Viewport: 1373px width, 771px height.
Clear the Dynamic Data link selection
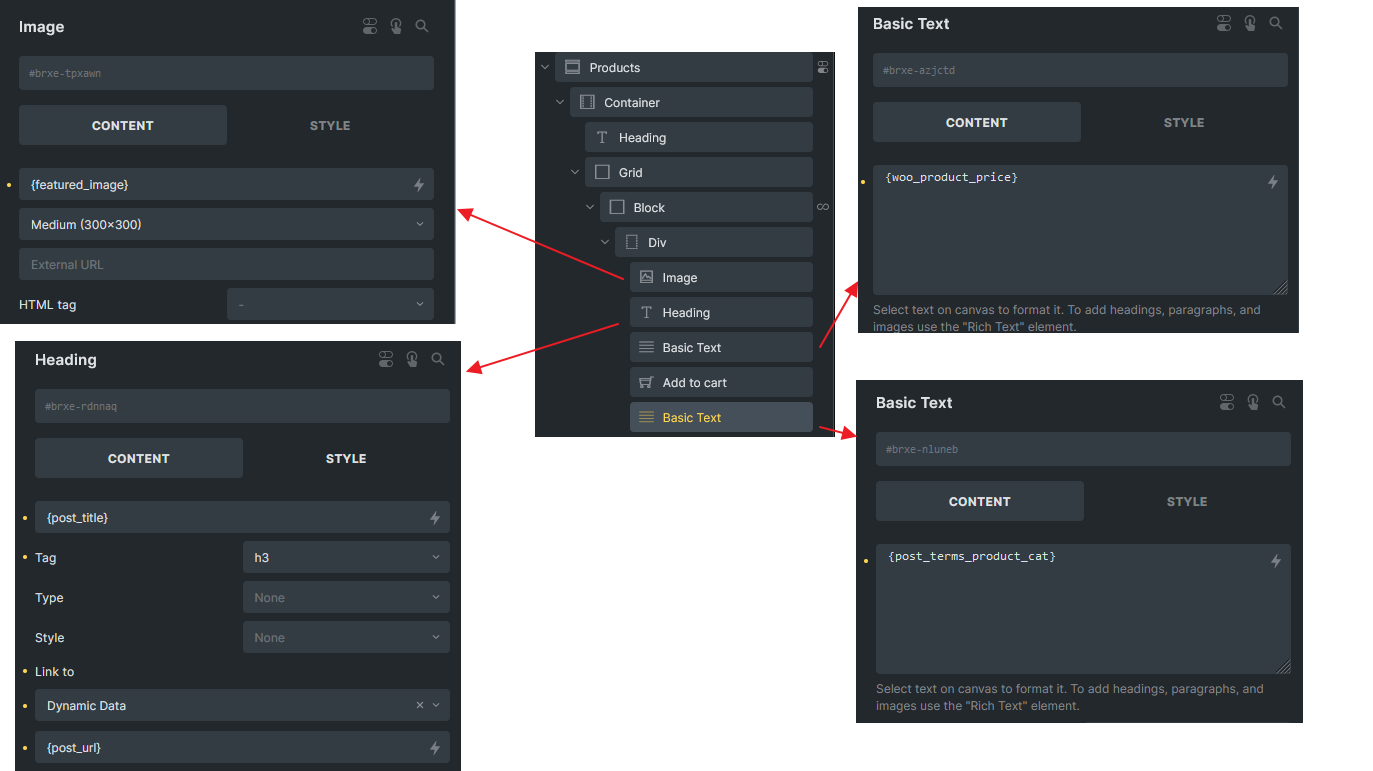(420, 706)
